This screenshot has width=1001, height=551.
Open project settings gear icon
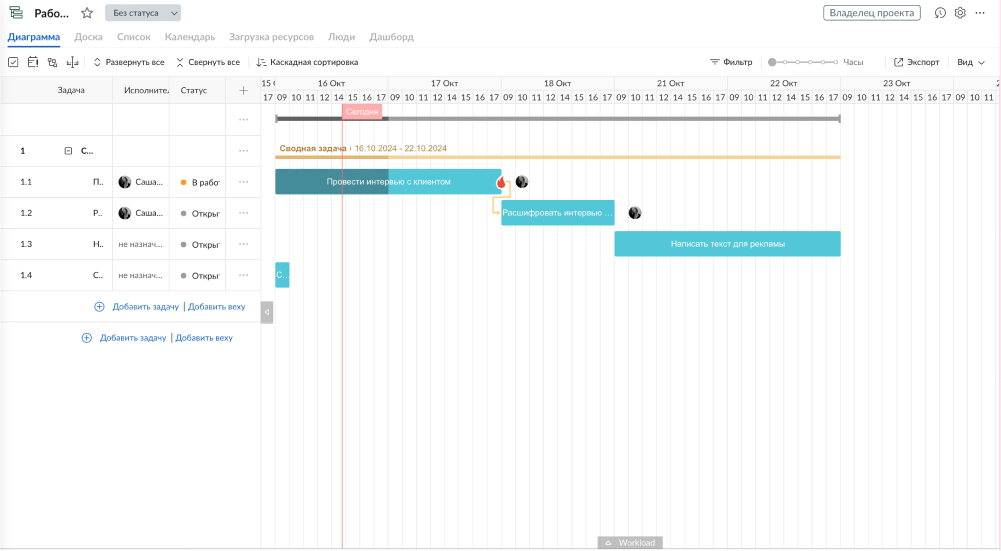click(x=960, y=13)
